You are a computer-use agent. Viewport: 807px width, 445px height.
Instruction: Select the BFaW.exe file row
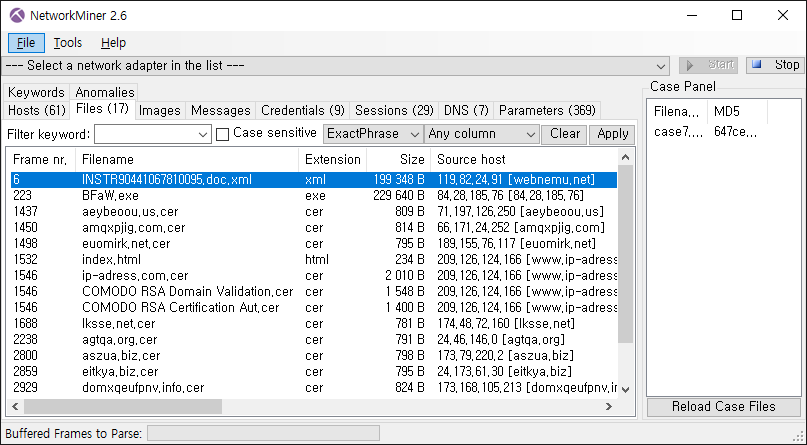[x=313, y=195]
